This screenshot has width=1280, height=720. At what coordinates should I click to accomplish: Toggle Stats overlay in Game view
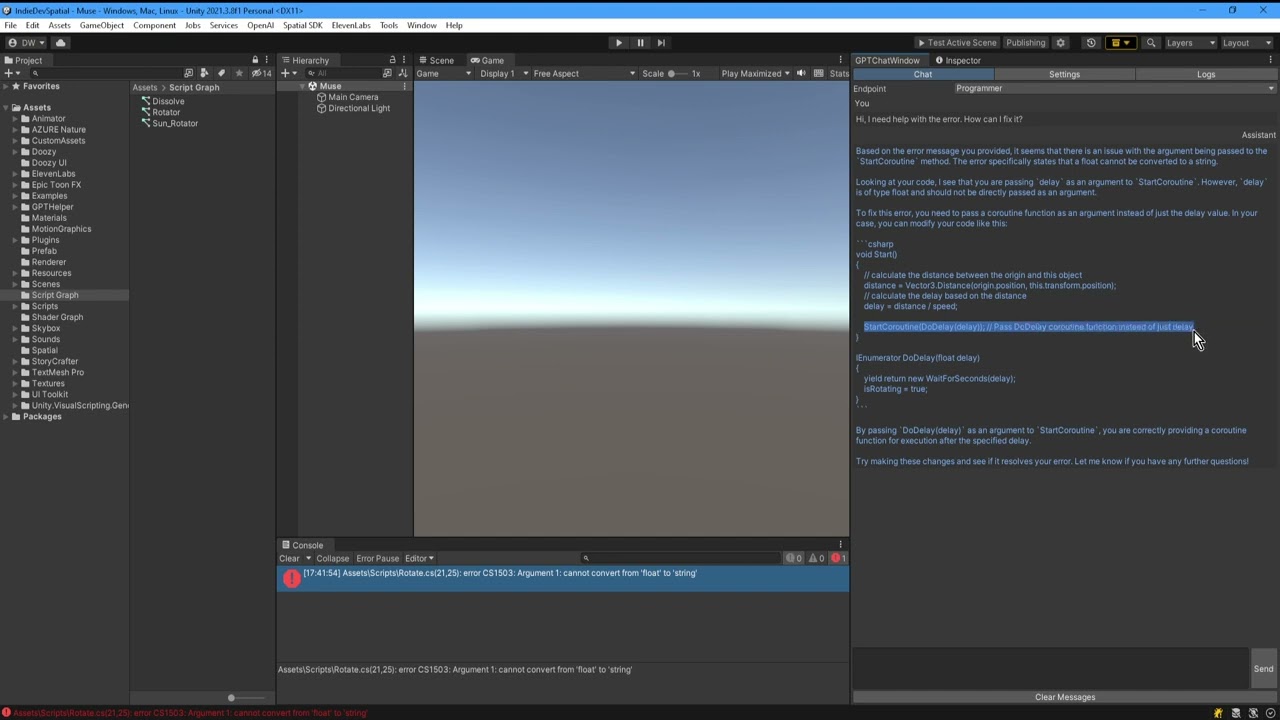pyautogui.click(x=839, y=73)
